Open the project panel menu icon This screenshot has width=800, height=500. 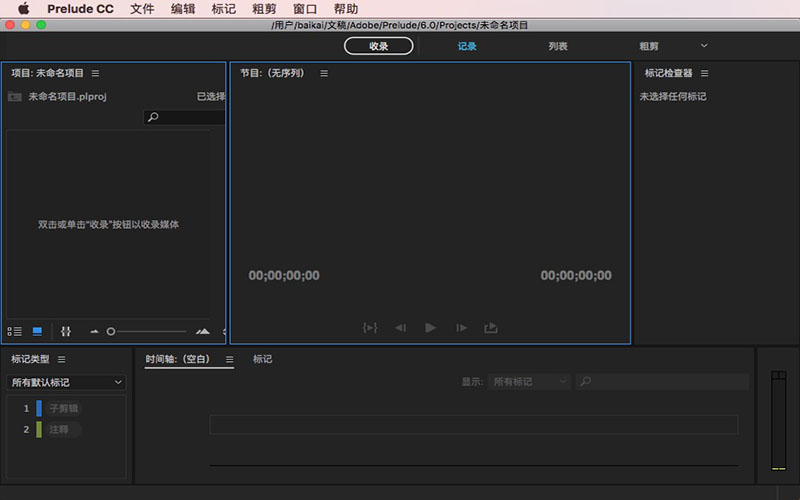[95, 73]
